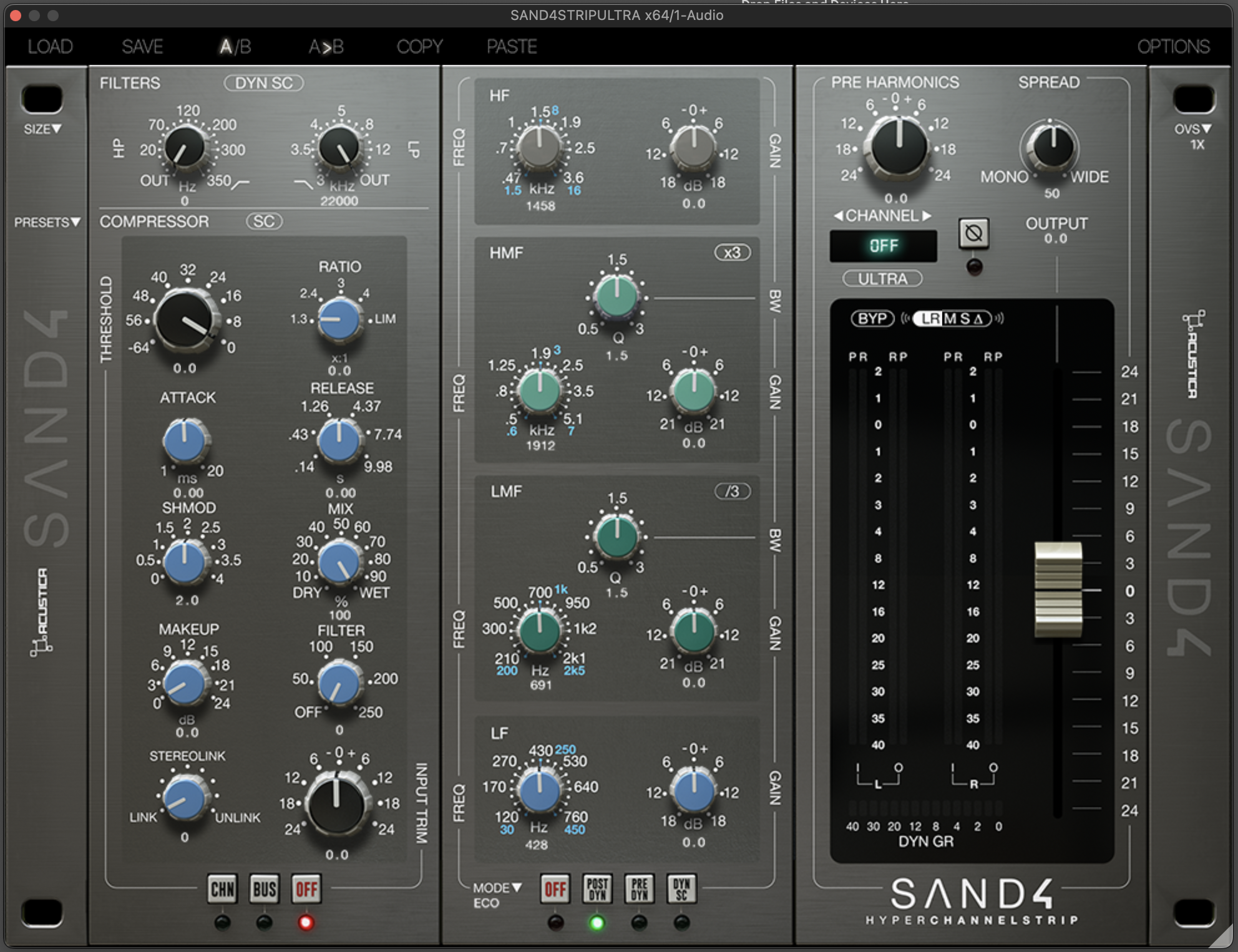This screenshot has height=952, width=1238.
Task: Click the phase invert icon button
Action: (973, 233)
